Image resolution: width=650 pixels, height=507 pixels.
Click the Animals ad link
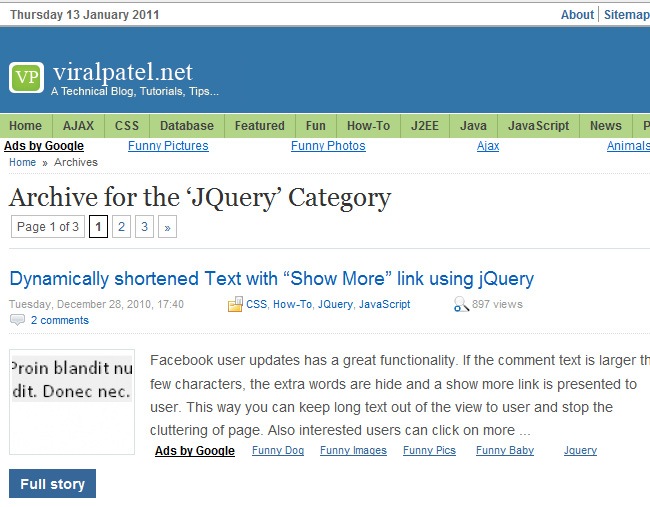click(x=628, y=146)
